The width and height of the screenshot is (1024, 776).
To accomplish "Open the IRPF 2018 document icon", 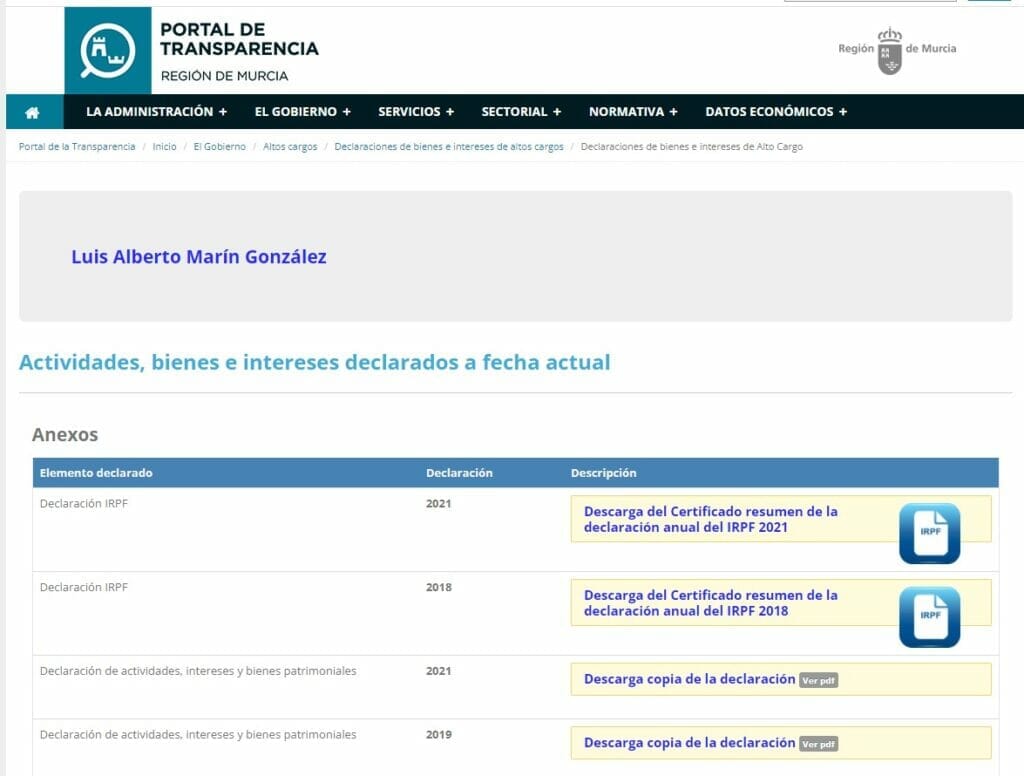I will click(x=929, y=617).
